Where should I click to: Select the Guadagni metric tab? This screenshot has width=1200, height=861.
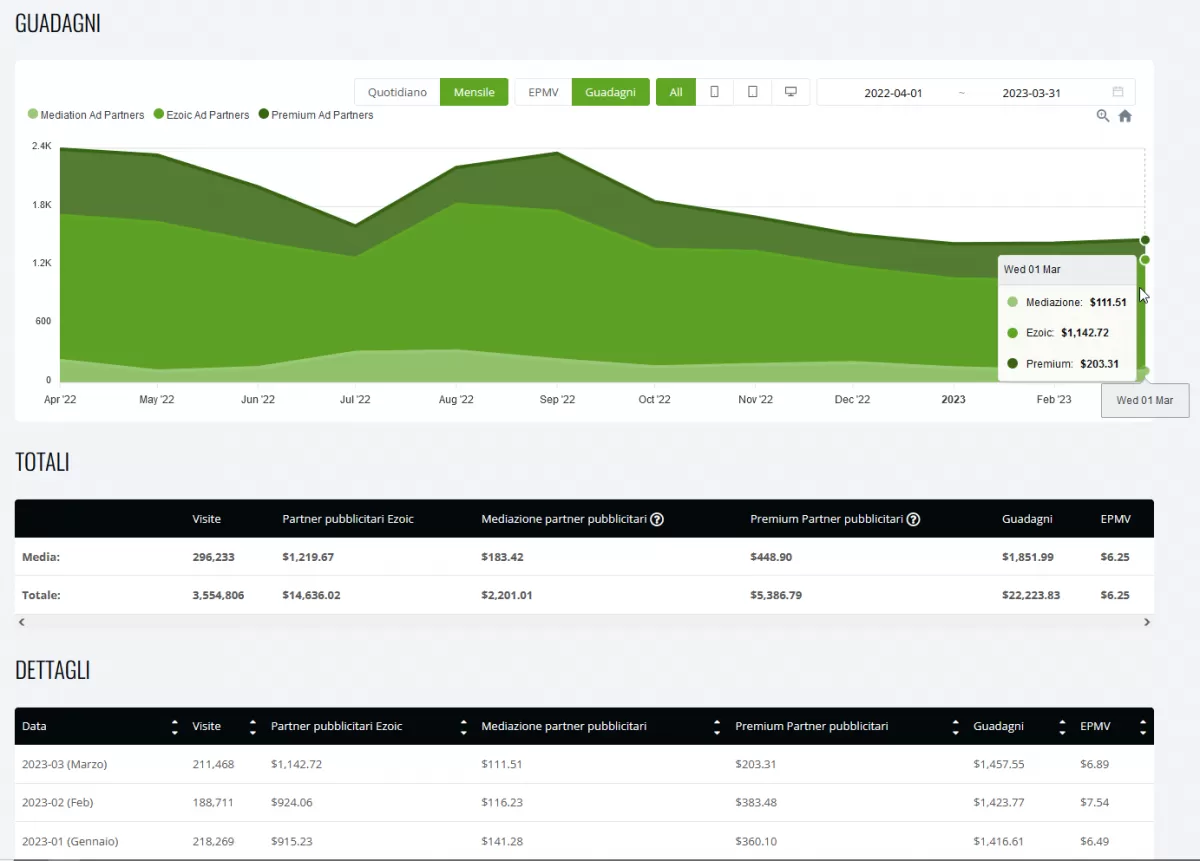[610, 92]
